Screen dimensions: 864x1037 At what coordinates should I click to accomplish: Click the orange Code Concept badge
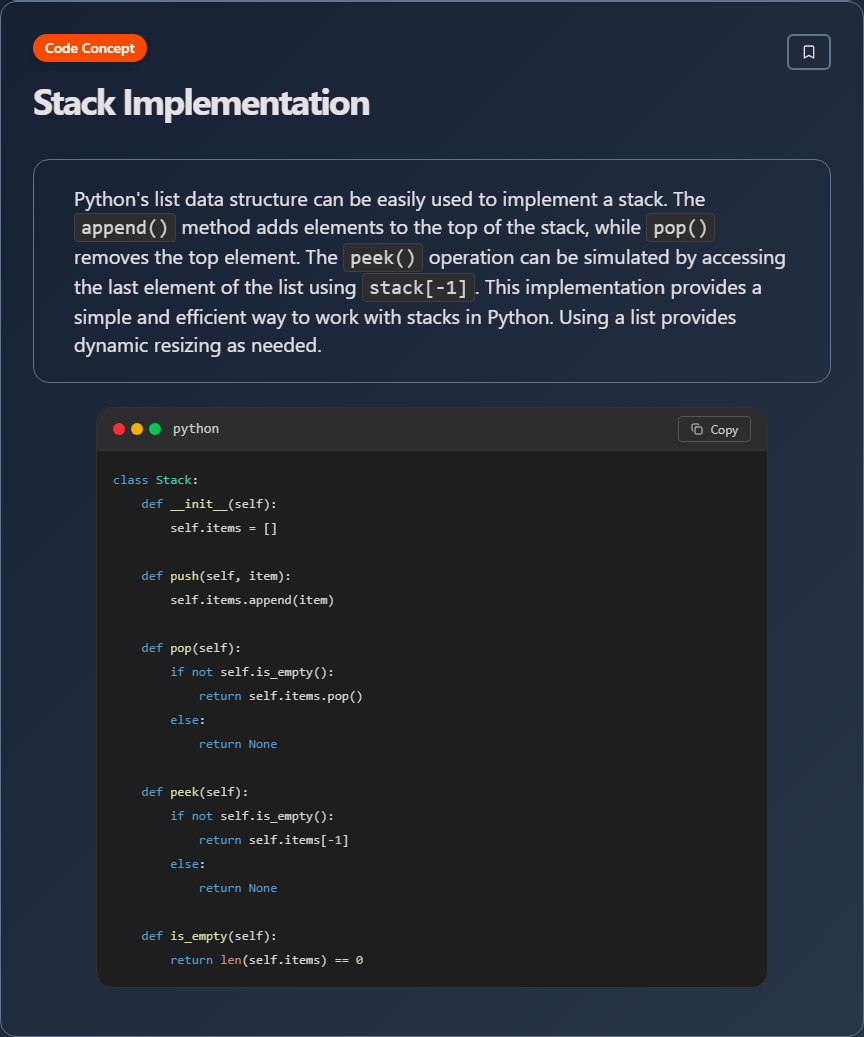90,48
